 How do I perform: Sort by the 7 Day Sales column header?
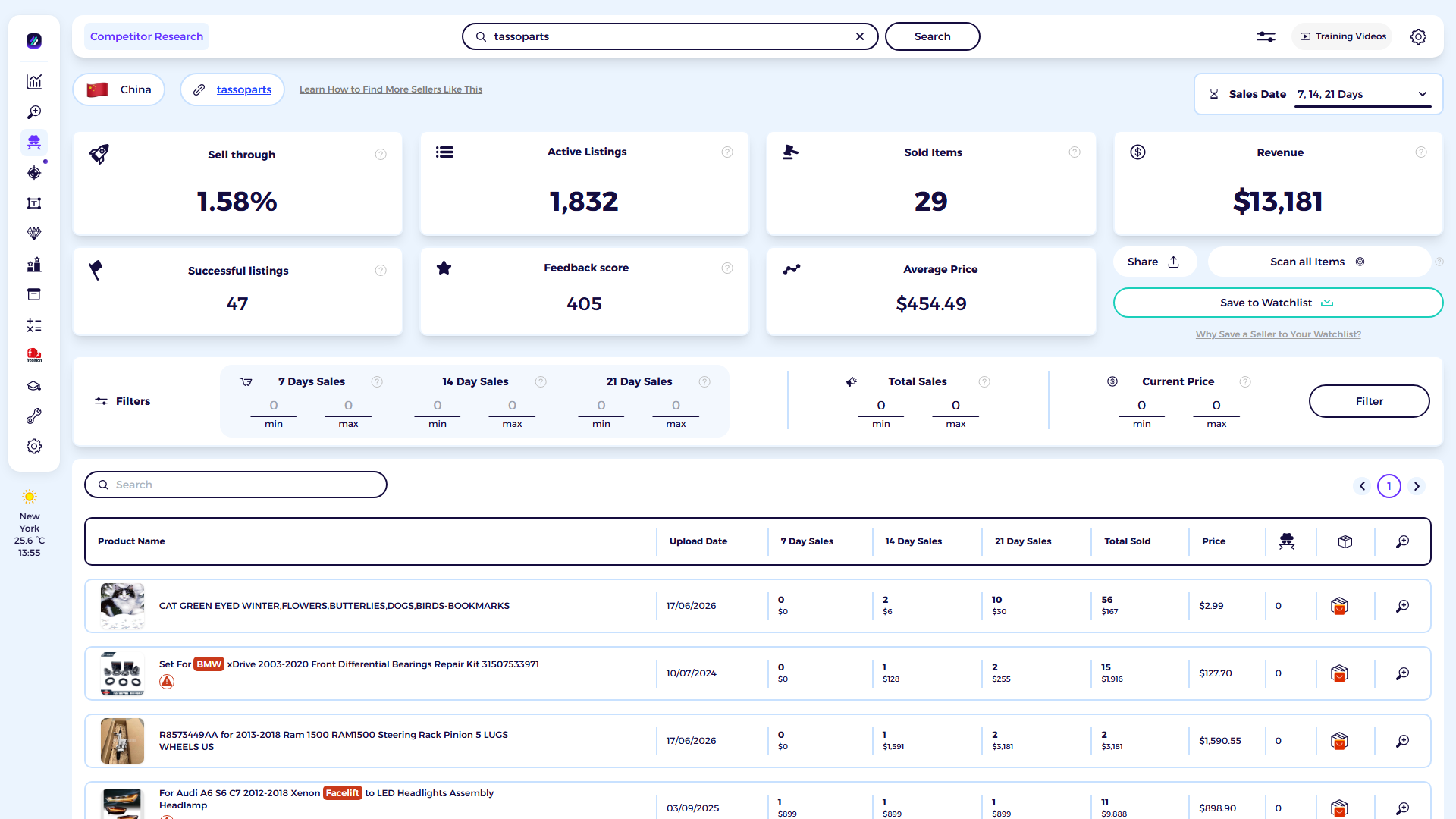click(807, 541)
